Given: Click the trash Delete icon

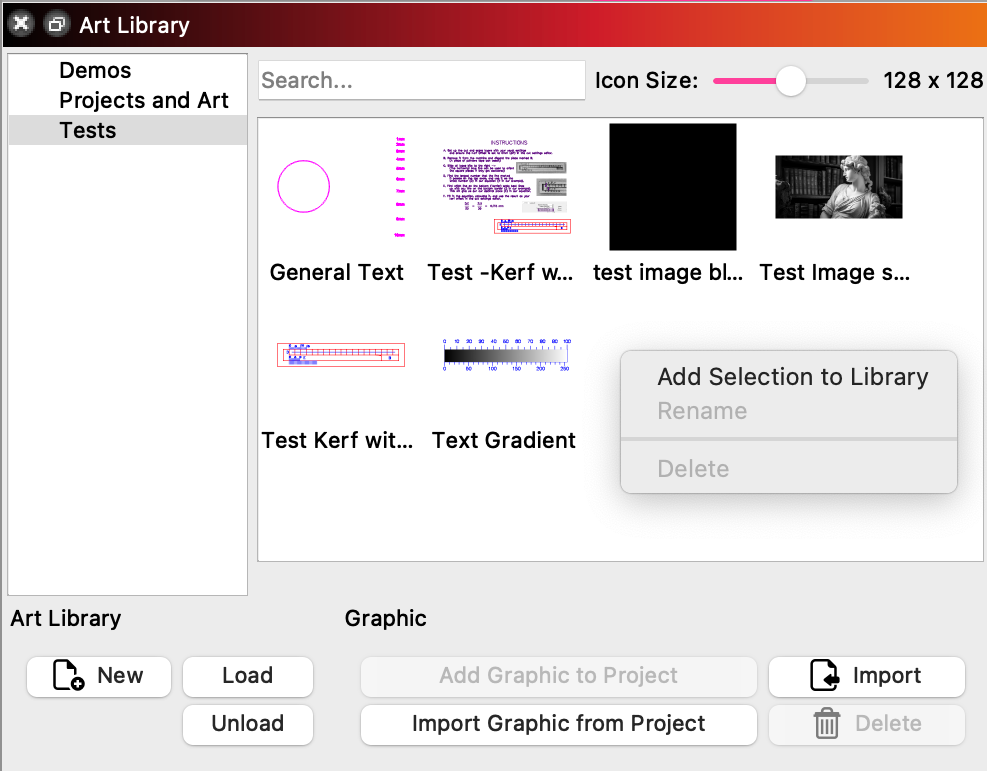Looking at the screenshot, I should coord(826,723).
